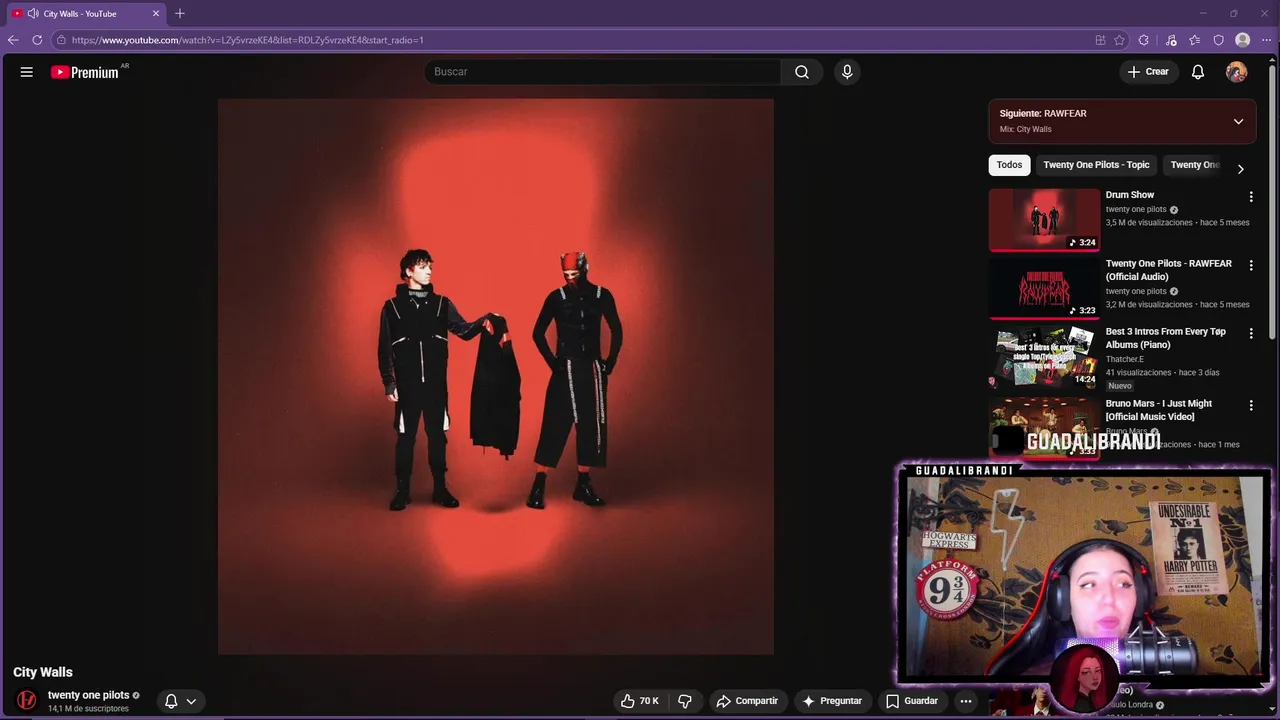Open the media control music icon
The image size is (1280, 720).
tap(1171, 40)
